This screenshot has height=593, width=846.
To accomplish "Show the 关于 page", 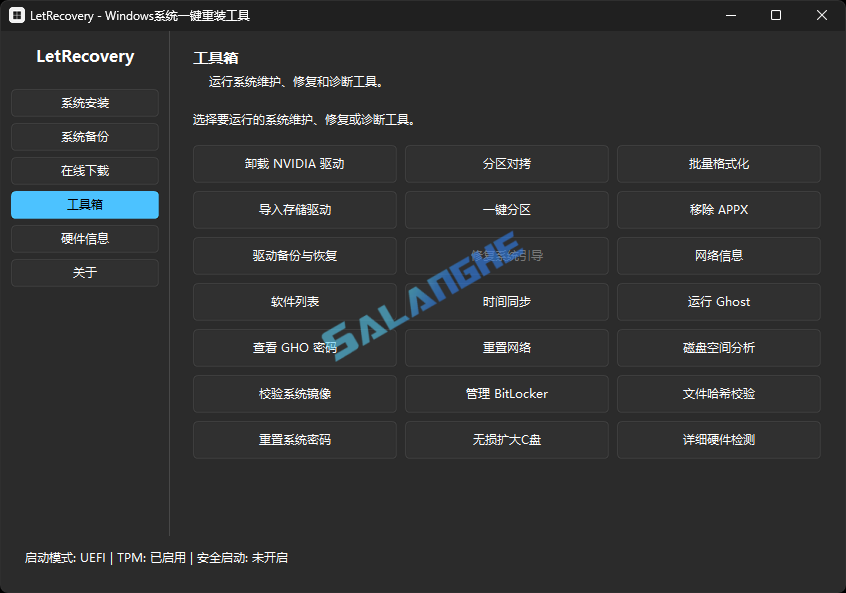I will pos(85,273).
